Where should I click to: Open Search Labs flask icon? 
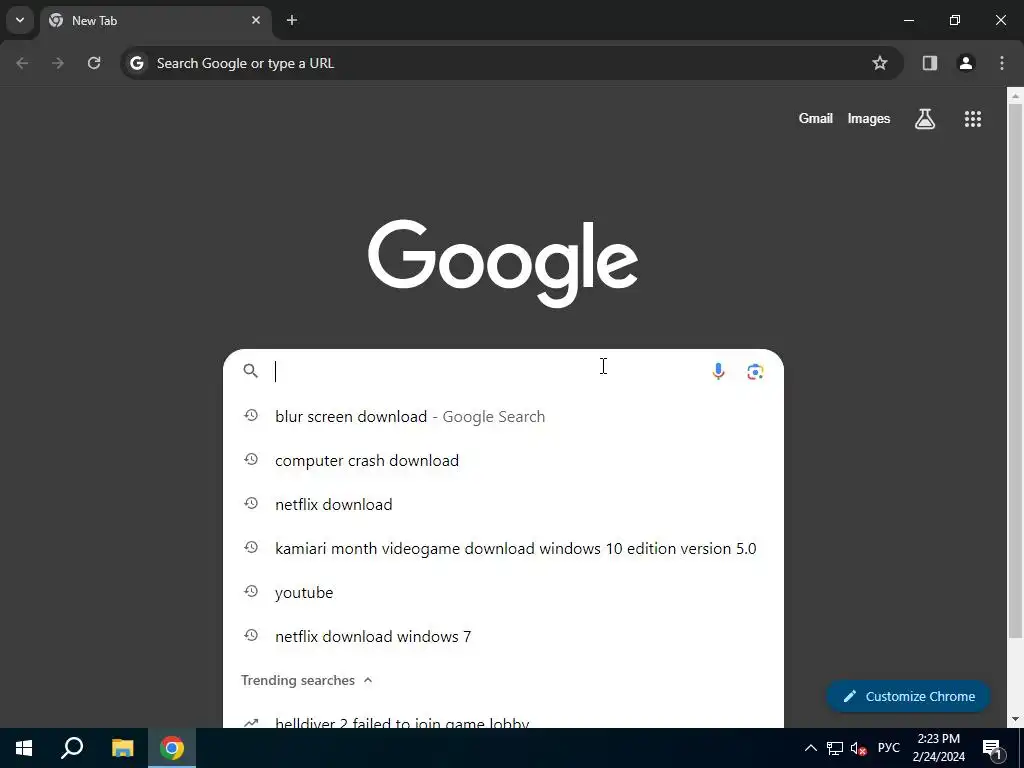925,119
